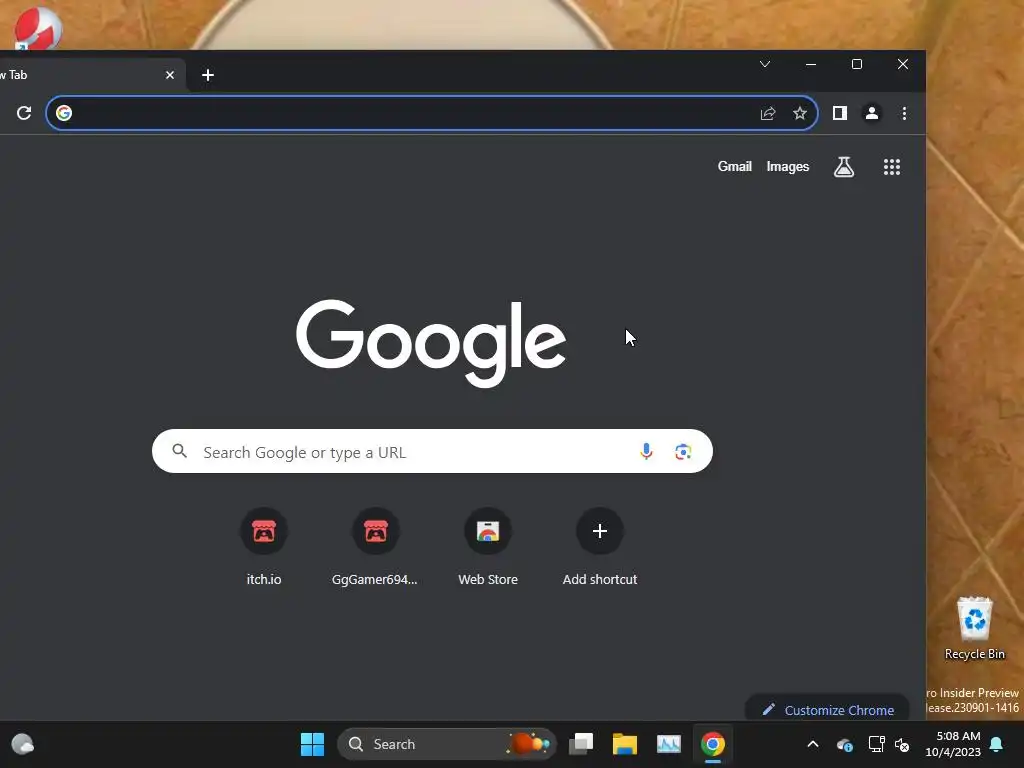Open the clock showing 5:08 AM
Viewport: 1024px width, 768px height.
(953, 744)
